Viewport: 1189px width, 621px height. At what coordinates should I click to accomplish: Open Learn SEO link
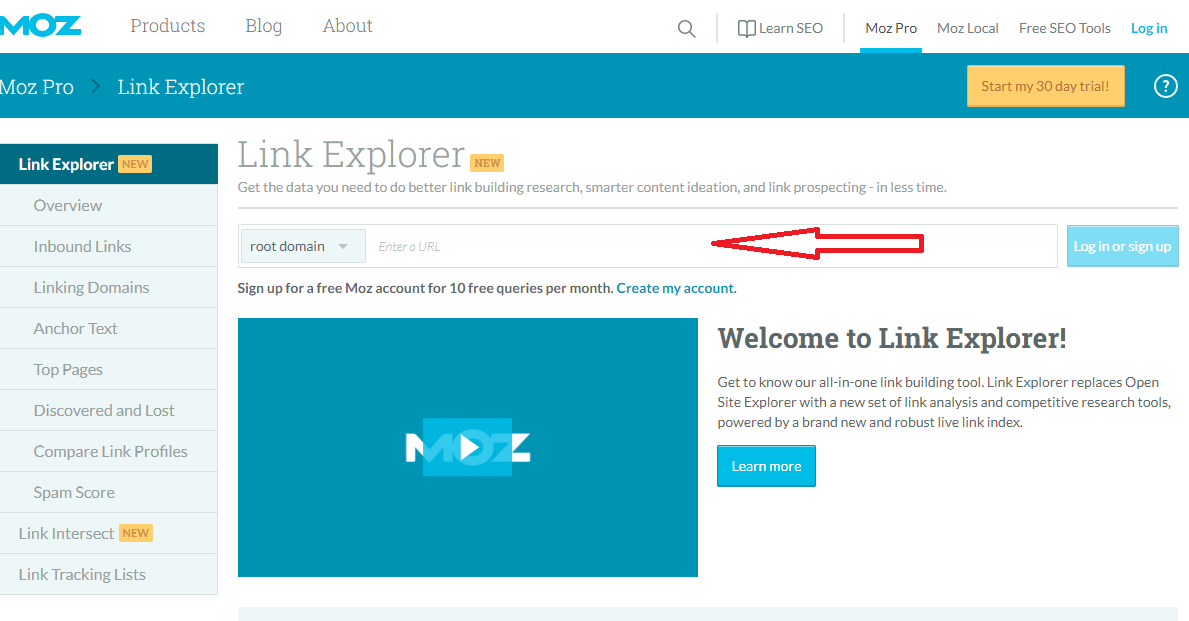pyautogui.click(x=780, y=28)
